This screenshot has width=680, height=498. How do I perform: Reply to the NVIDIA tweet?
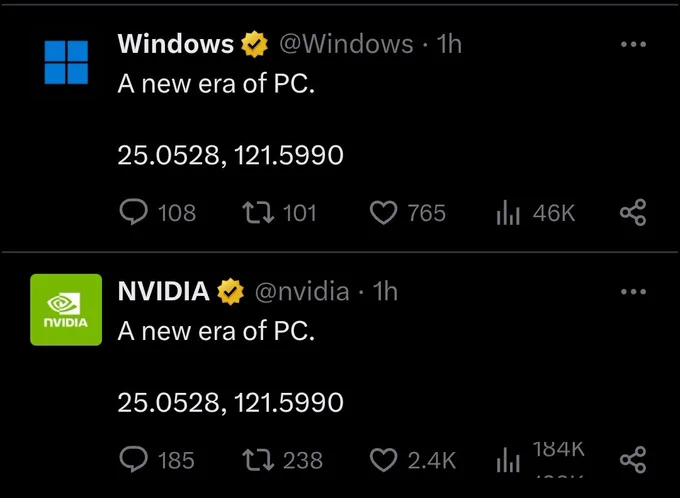(x=134, y=459)
